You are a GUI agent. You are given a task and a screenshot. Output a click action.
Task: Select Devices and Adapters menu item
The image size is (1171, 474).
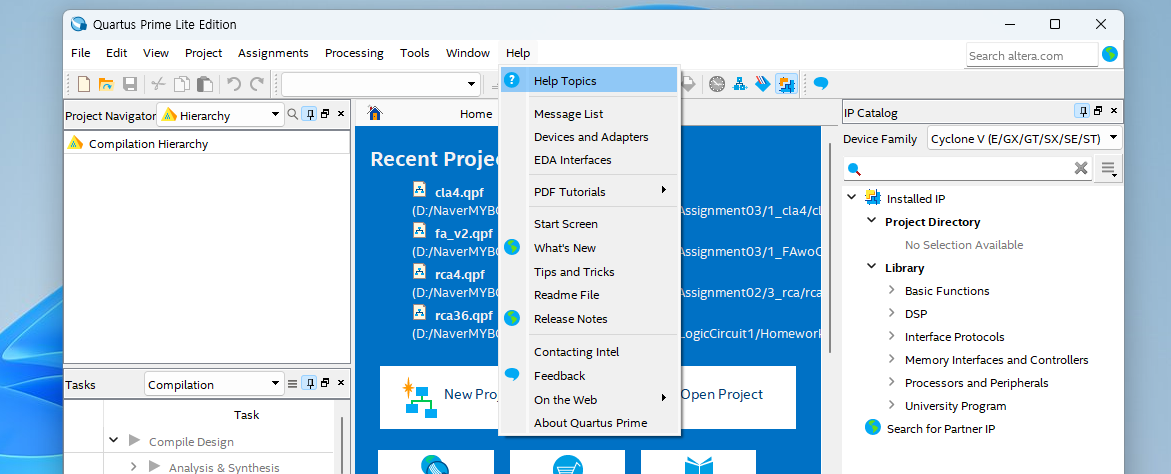(589, 137)
